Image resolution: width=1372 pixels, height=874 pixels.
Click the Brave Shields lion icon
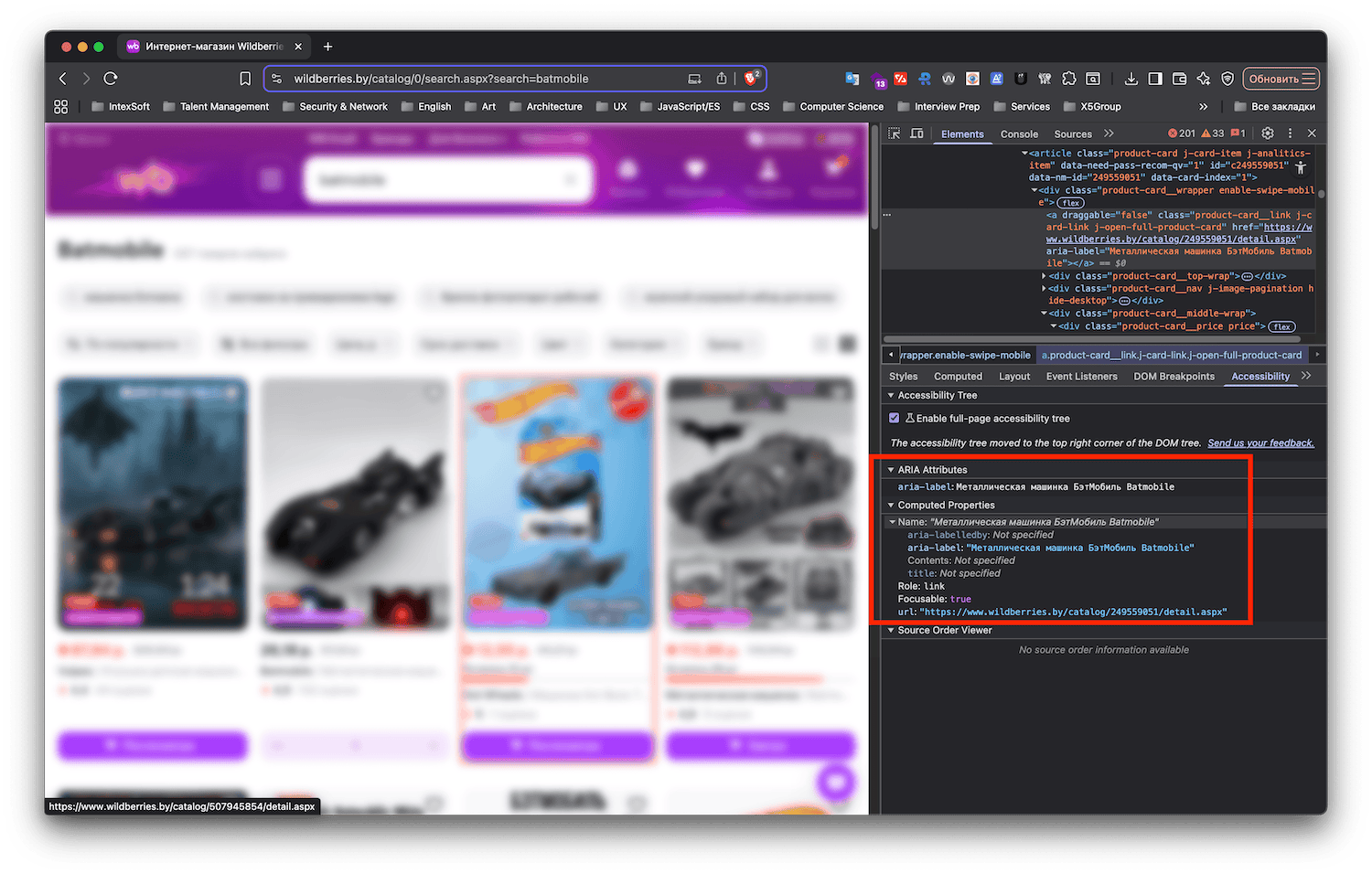point(751,79)
